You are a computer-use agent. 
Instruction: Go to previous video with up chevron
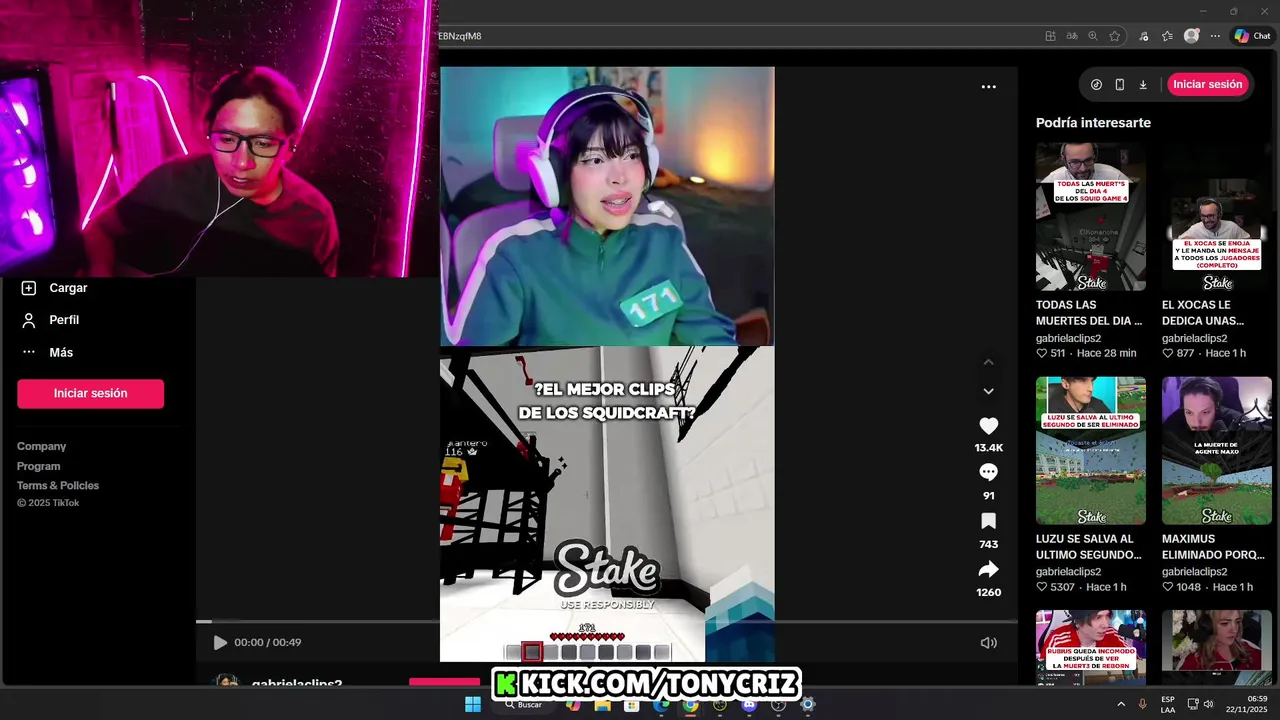pos(988,362)
